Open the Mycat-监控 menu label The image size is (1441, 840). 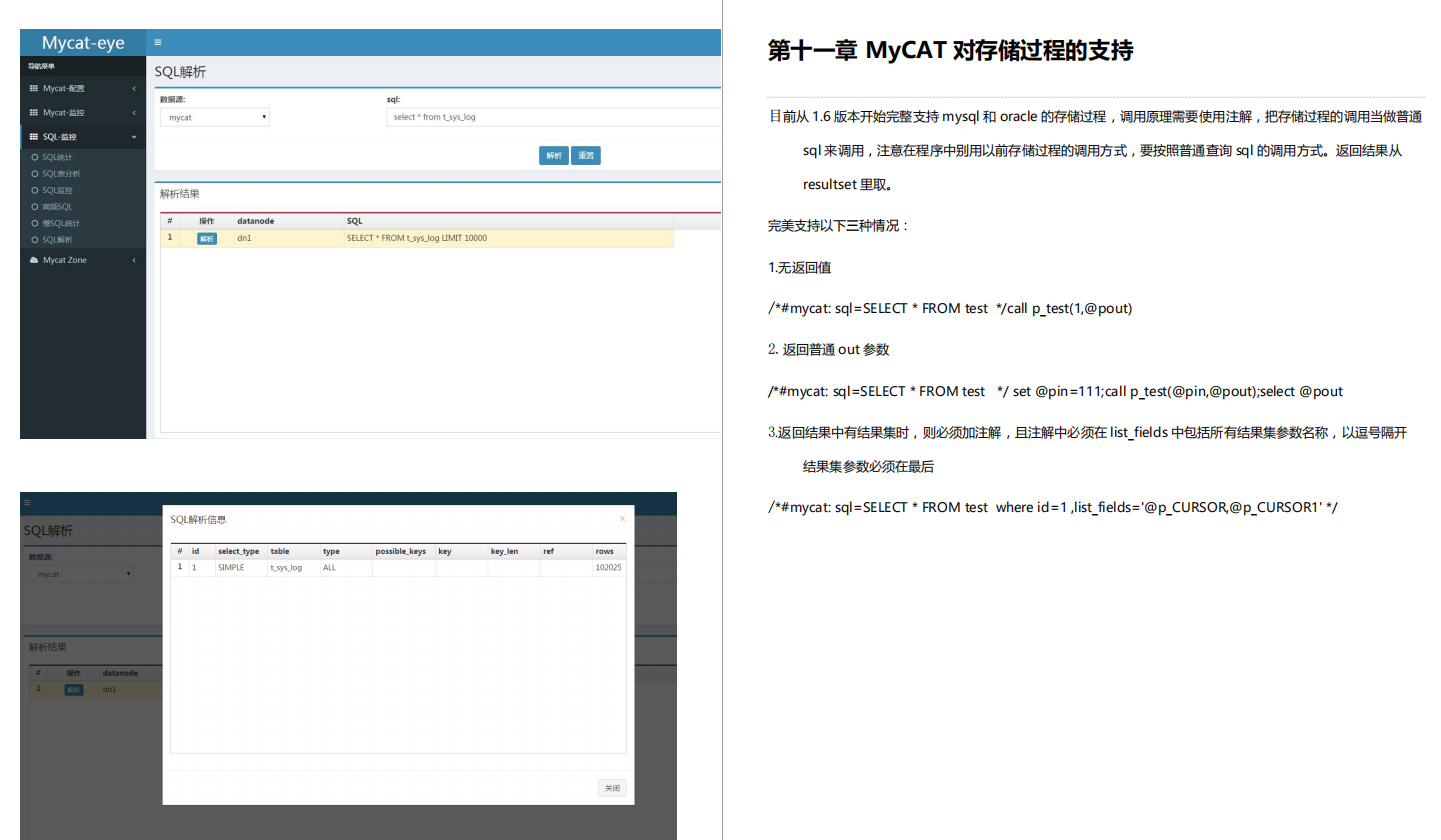point(64,113)
